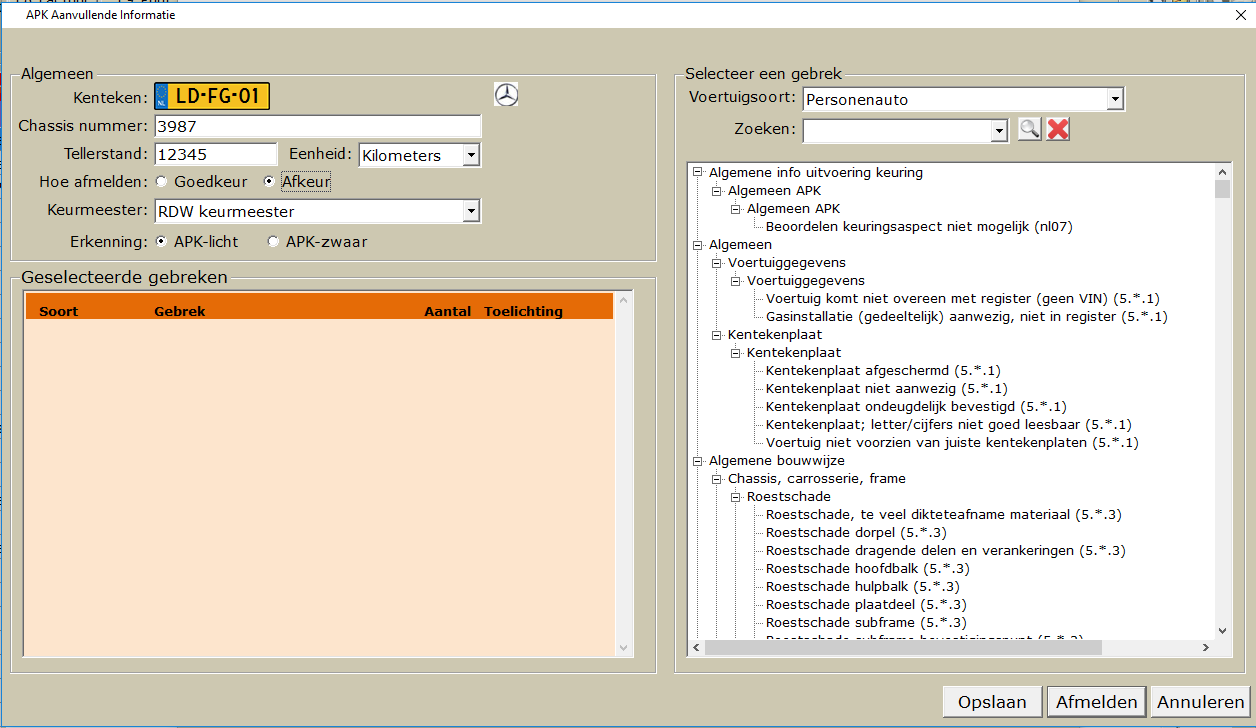This screenshot has height=728, width=1256.
Task: Click the Afmelden button
Action: (1096, 702)
